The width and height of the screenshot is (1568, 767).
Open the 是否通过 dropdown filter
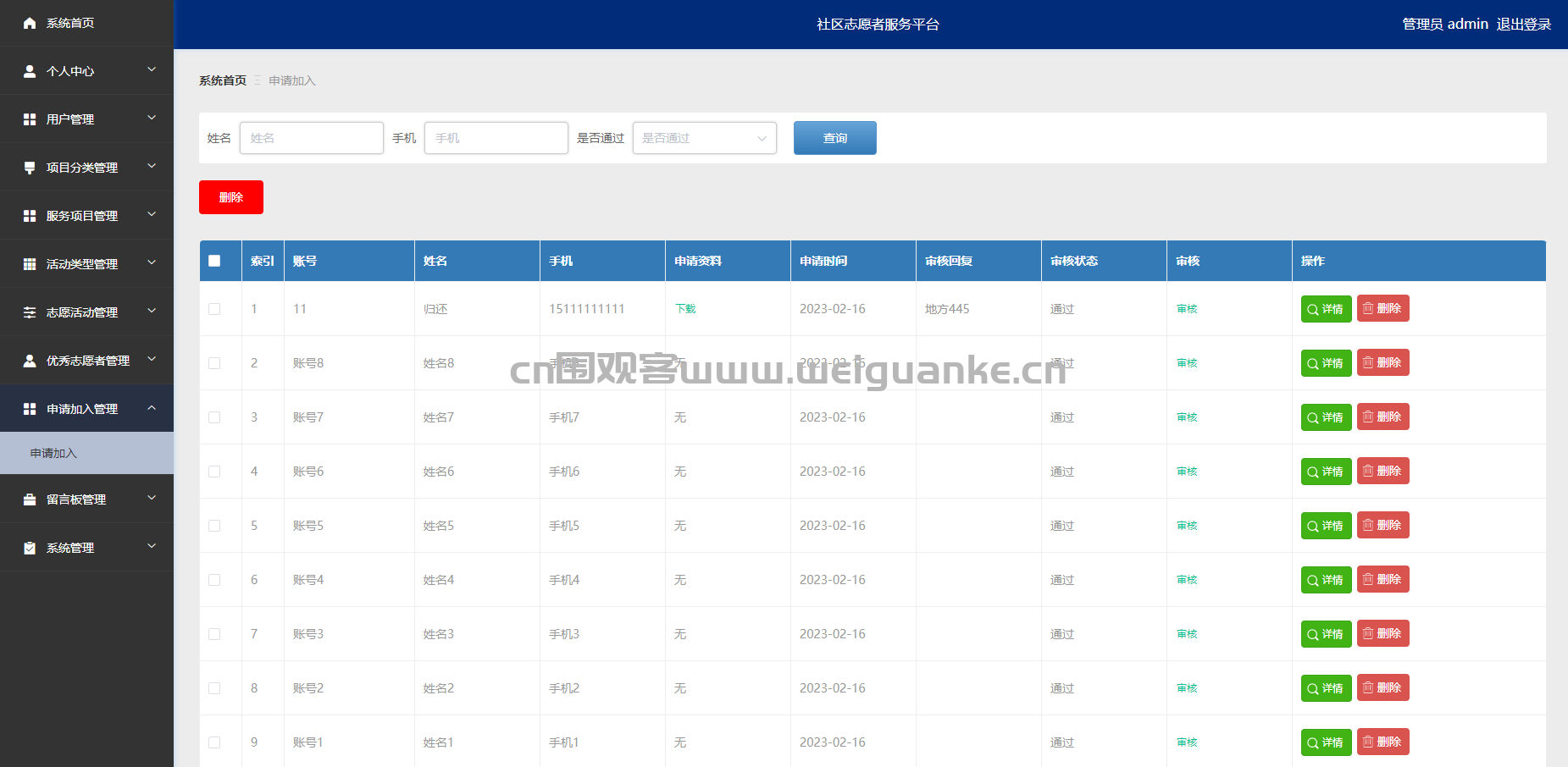(x=704, y=138)
